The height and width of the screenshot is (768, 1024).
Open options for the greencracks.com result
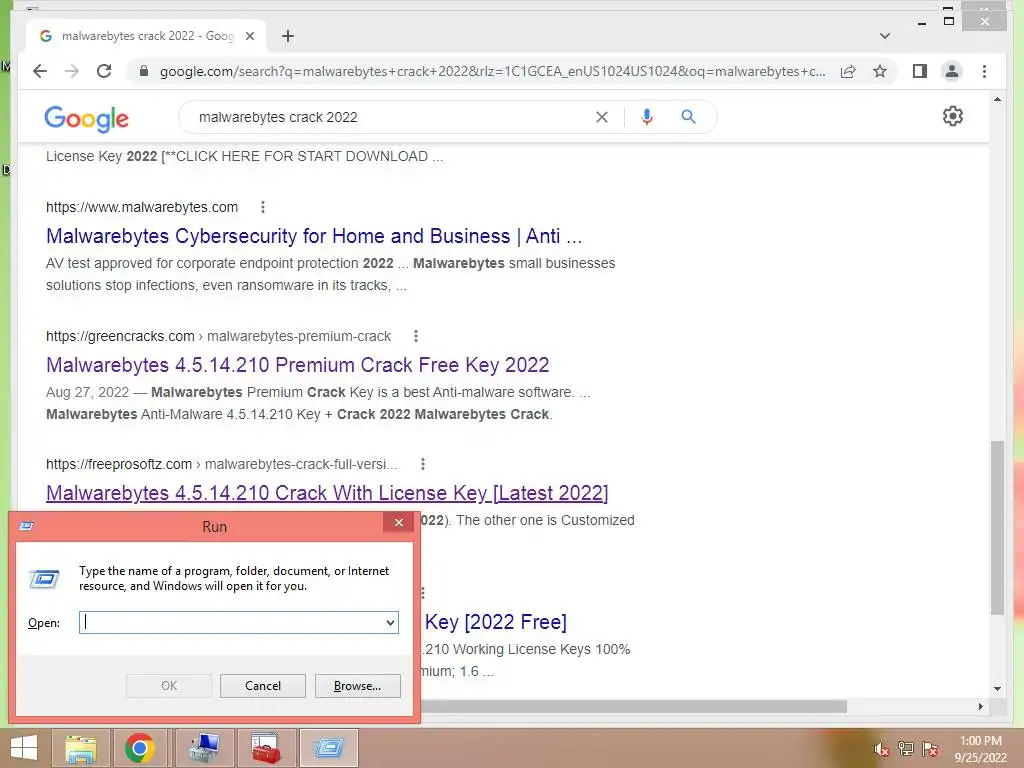415,336
